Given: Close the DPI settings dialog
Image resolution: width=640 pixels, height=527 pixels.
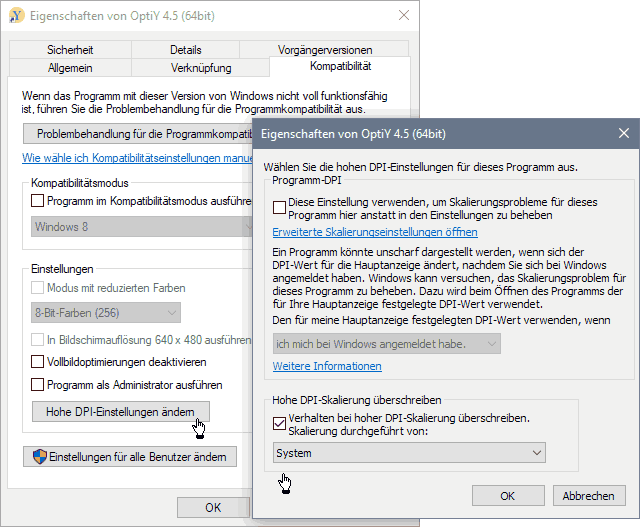Looking at the screenshot, I should coord(622,133).
